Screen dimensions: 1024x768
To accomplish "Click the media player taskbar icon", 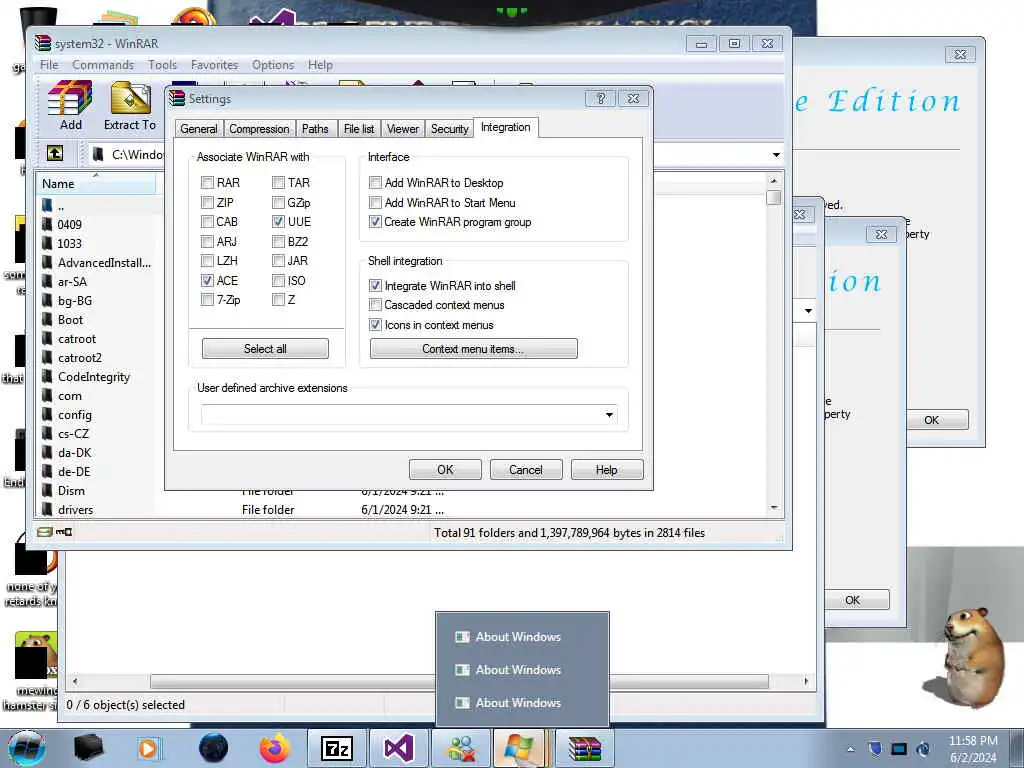I will pyautogui.click(x=148, y=748).
